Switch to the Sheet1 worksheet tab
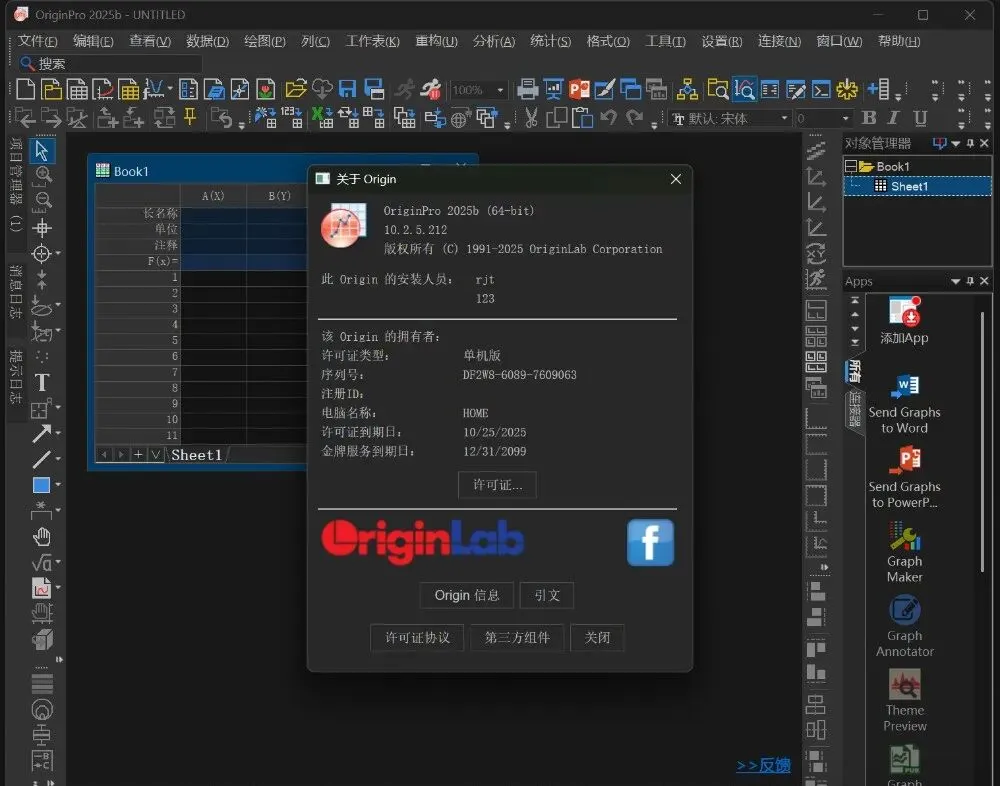The height and width of the screenshot is (786, 1000). click(x=196, y=455)
